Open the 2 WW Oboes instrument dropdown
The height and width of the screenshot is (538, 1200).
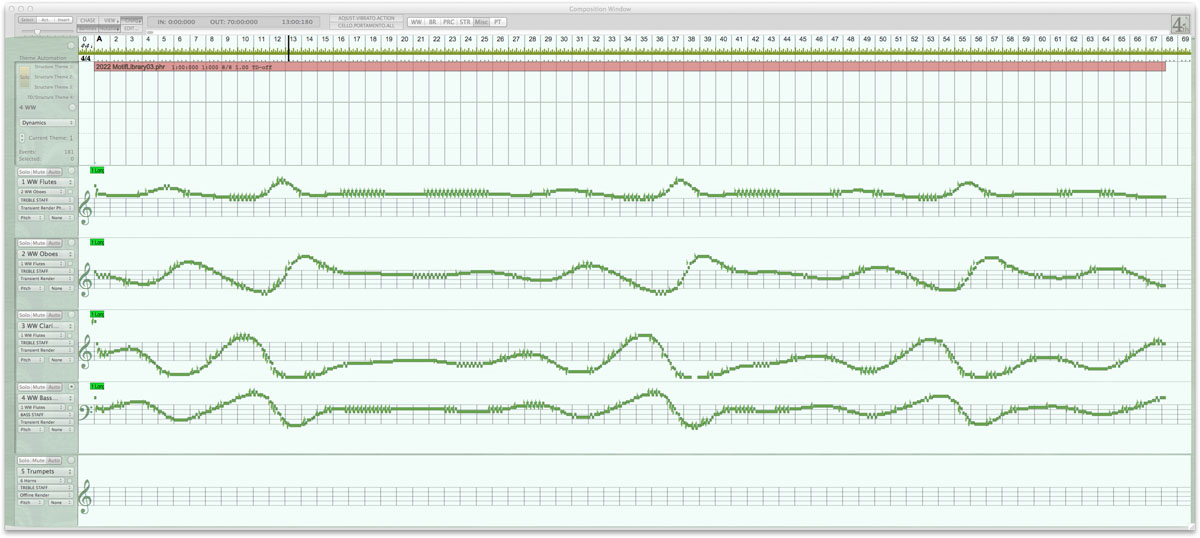pyautogui.click(x=46, y=254)
